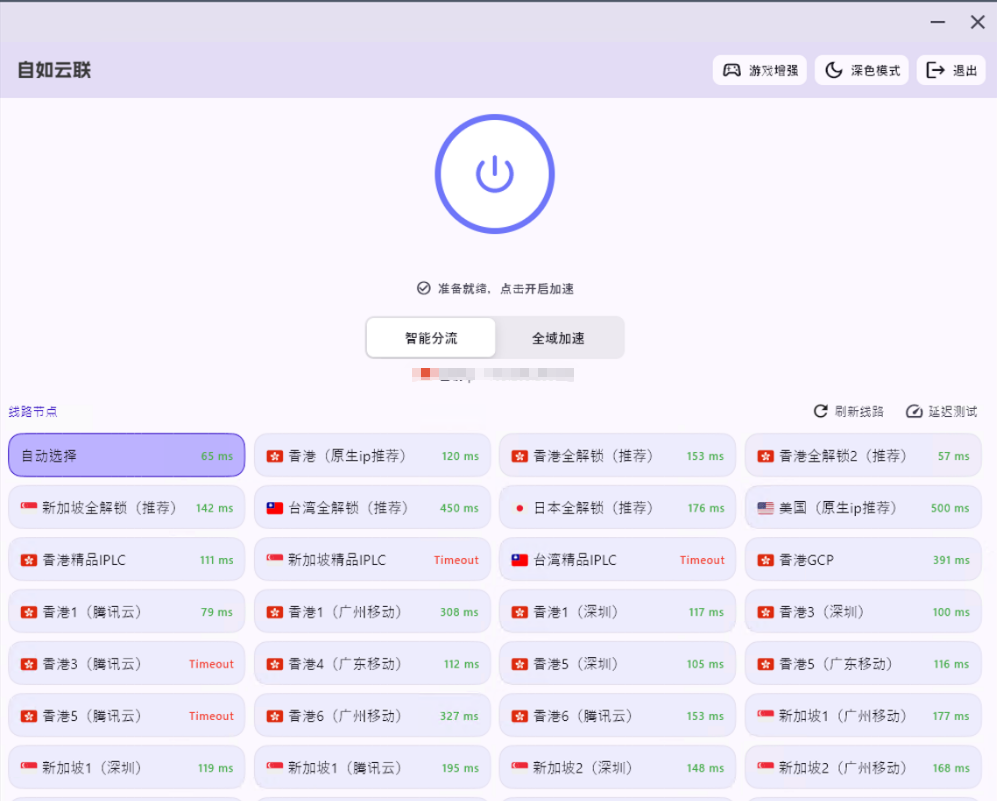Enable 游戏增强 mode

click(759, 69)
